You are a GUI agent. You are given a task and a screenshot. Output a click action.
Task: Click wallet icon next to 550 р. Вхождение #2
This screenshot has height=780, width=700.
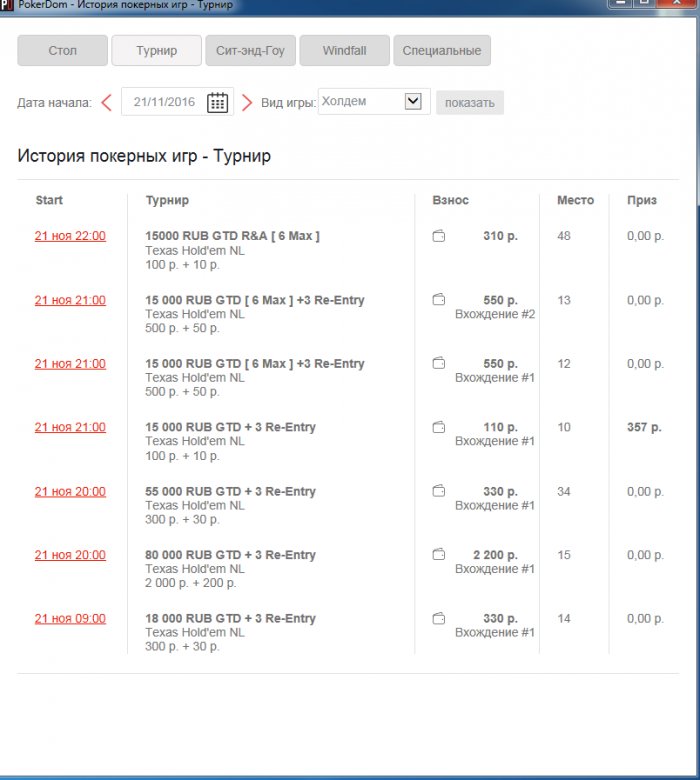tap(439, 299)
